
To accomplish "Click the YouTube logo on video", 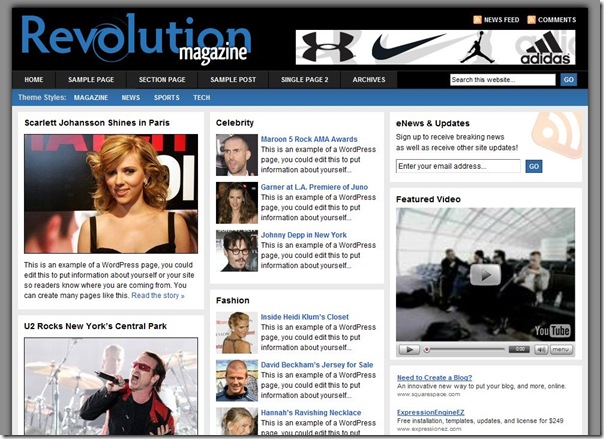I will point(552,331).
